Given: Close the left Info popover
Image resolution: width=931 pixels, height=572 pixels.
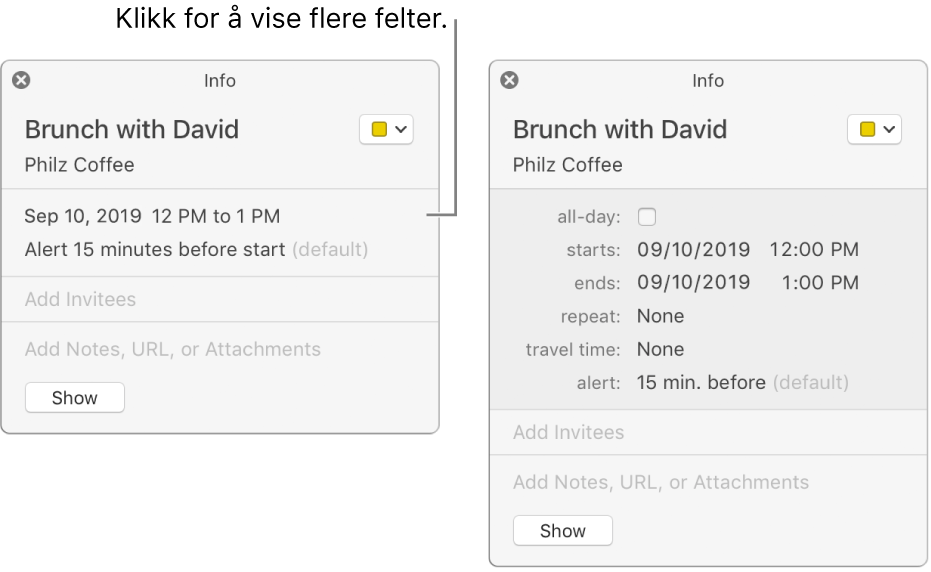Looking at the screenshot, I should (21, 80).
